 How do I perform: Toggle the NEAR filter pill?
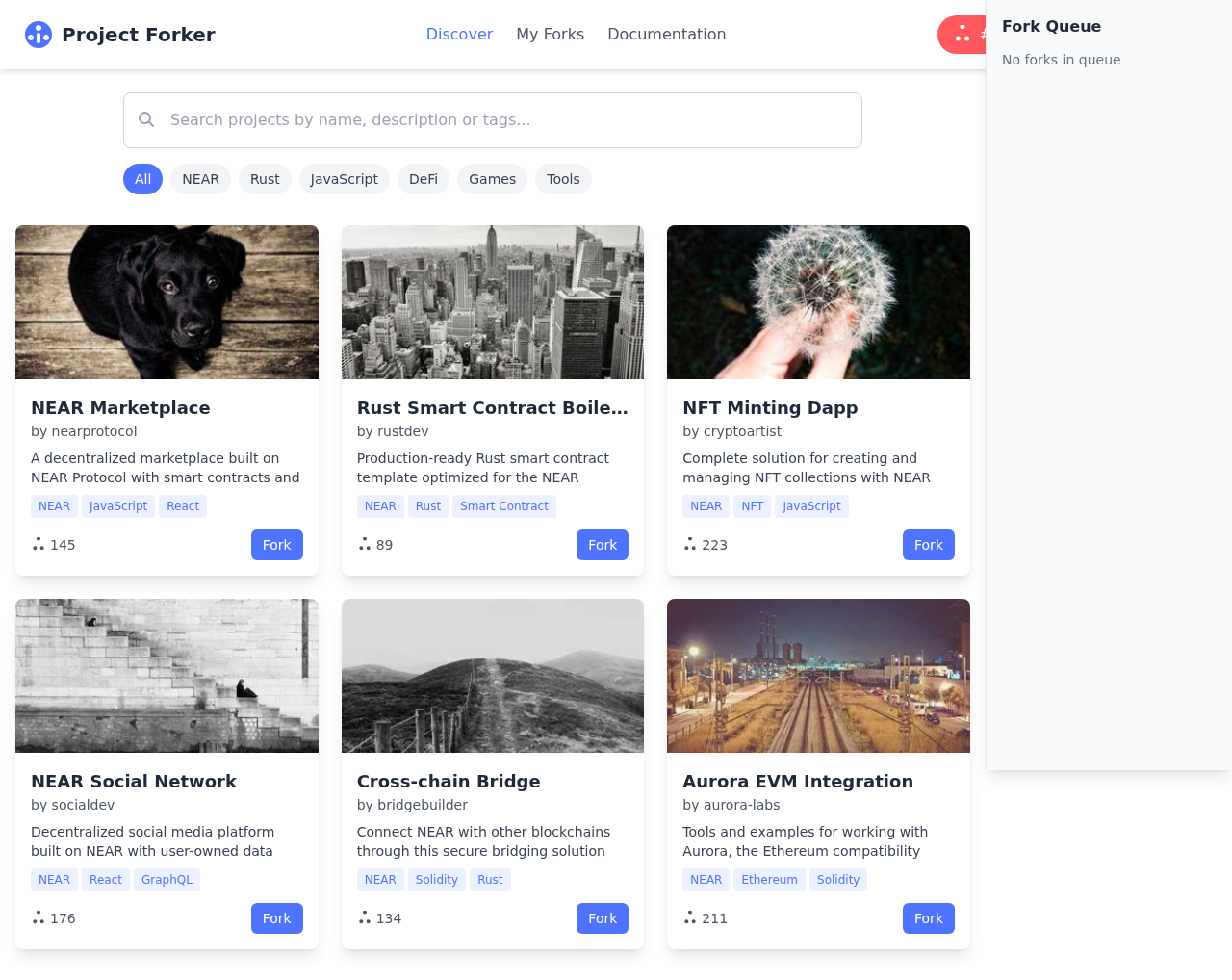(x=200, y=178)
